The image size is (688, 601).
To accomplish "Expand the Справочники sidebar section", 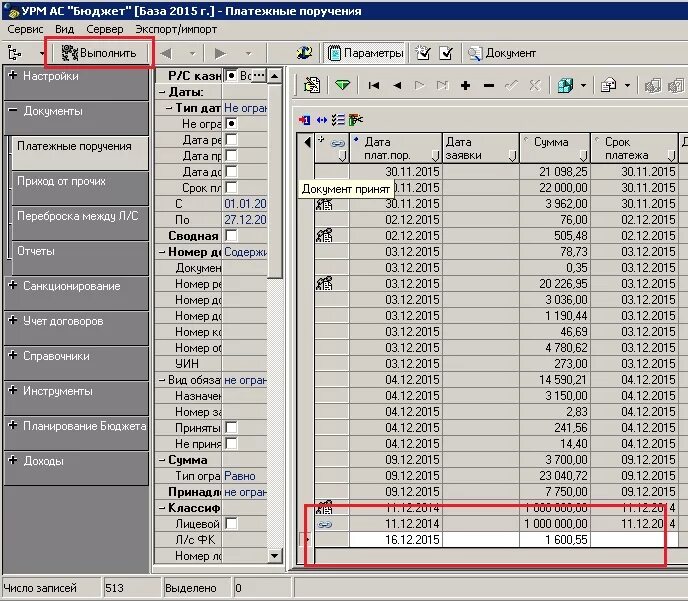I will point(13,355).
